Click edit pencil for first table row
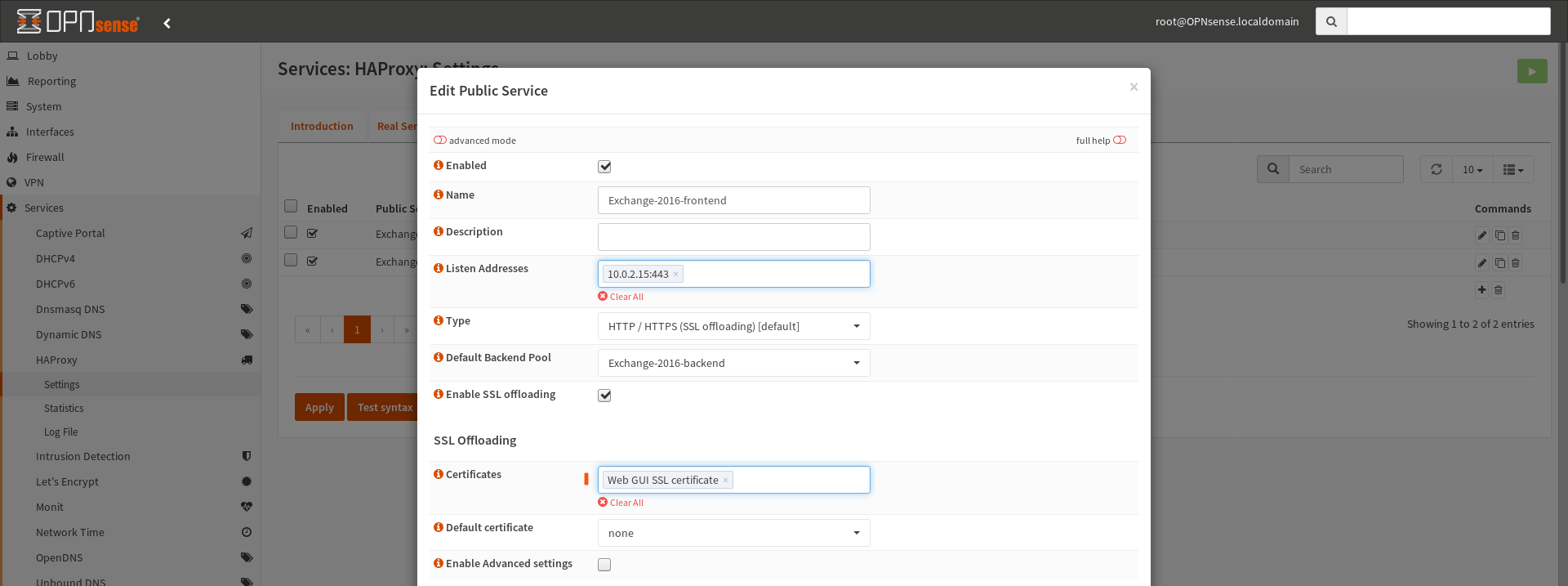Viewport: 1568px width, 586px height. [x=1482, y=235]
